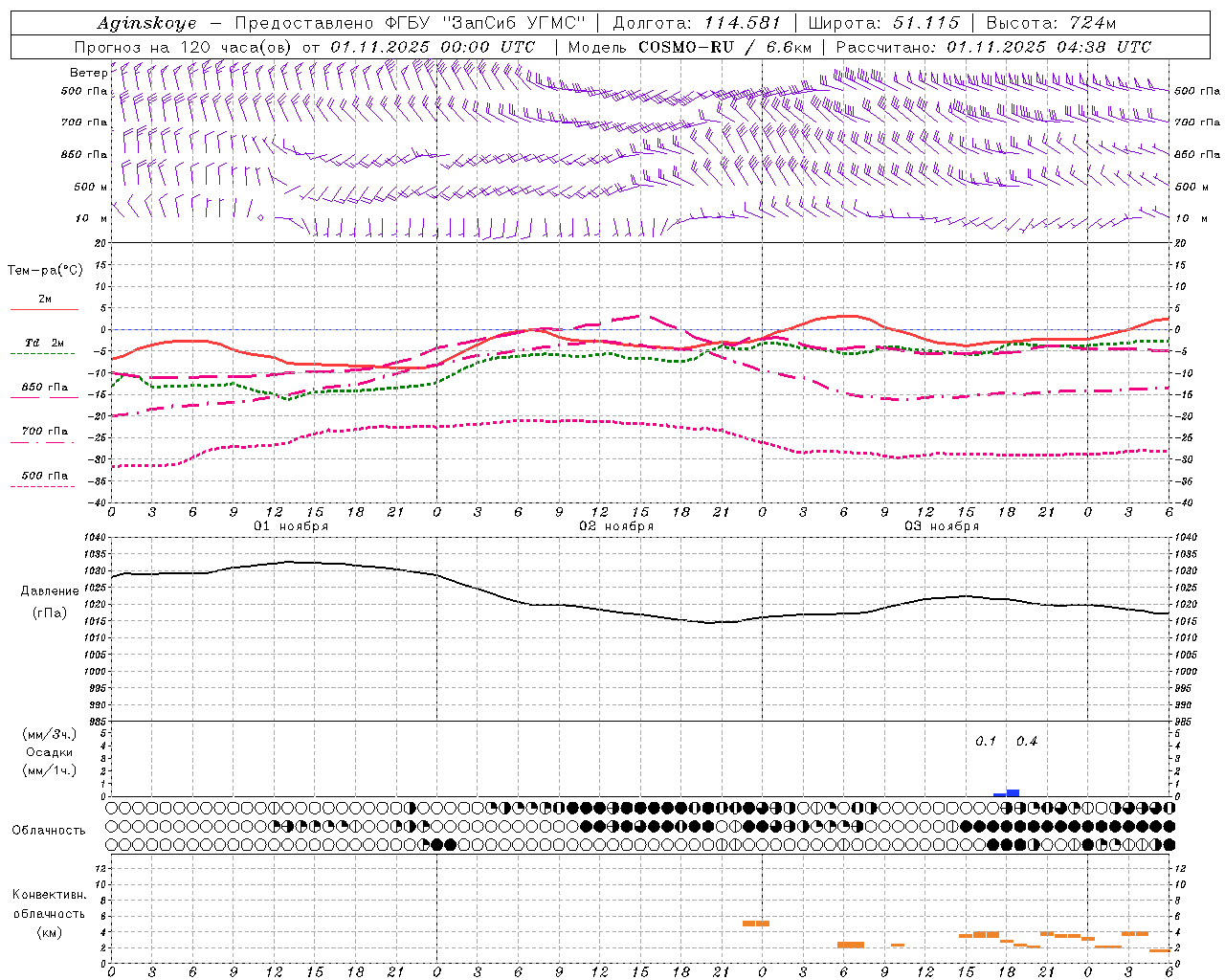The image size is (1225, 980).
Task: Click the Тем-ра(°C) temperature panel label
Action: coord(45,271)
